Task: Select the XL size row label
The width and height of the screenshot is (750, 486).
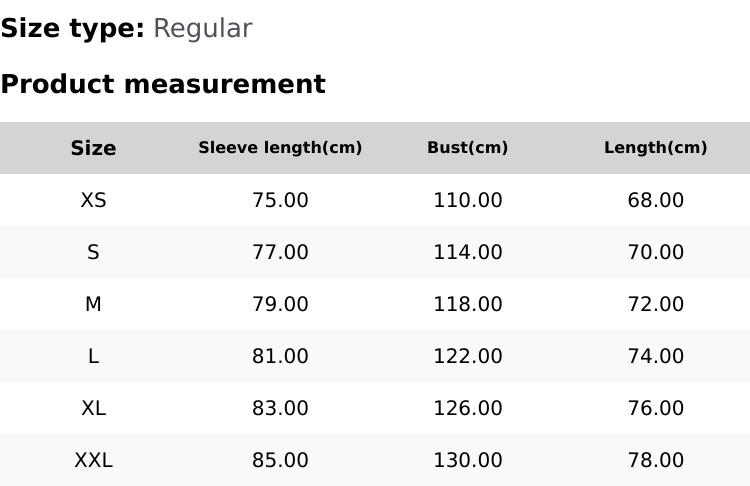Action: [x=93, y=408]
